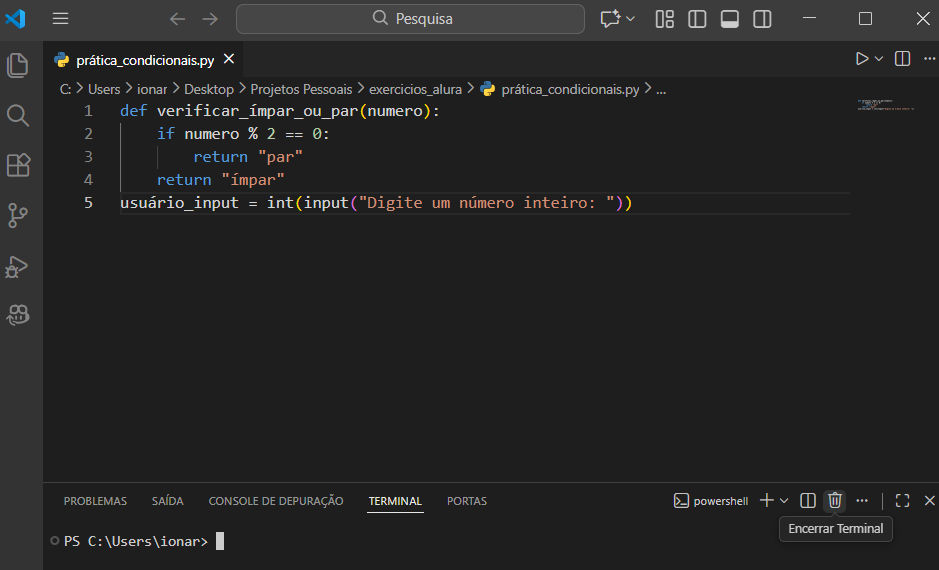Switch to CONSOLE DE DEPURAÇÃO tab
The height and width of the screenshot is (570, 939).
[x=275, y=501]
